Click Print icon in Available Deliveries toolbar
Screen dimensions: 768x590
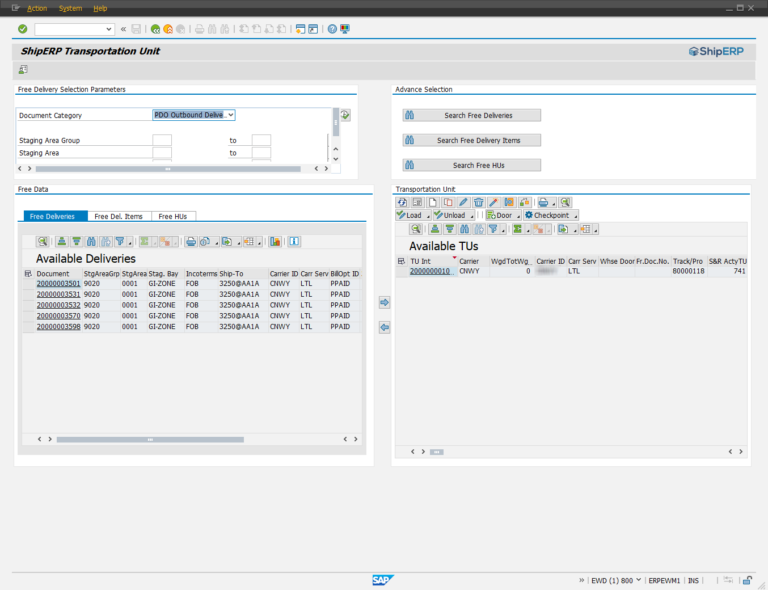tap(191, 241)
